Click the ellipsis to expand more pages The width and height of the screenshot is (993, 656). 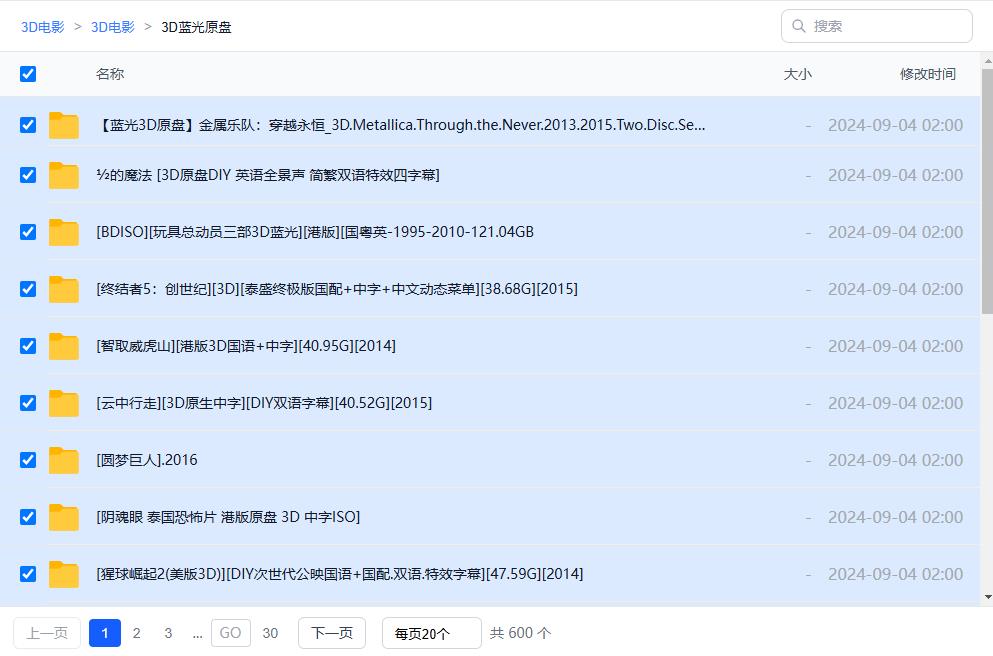coord(197,633)
